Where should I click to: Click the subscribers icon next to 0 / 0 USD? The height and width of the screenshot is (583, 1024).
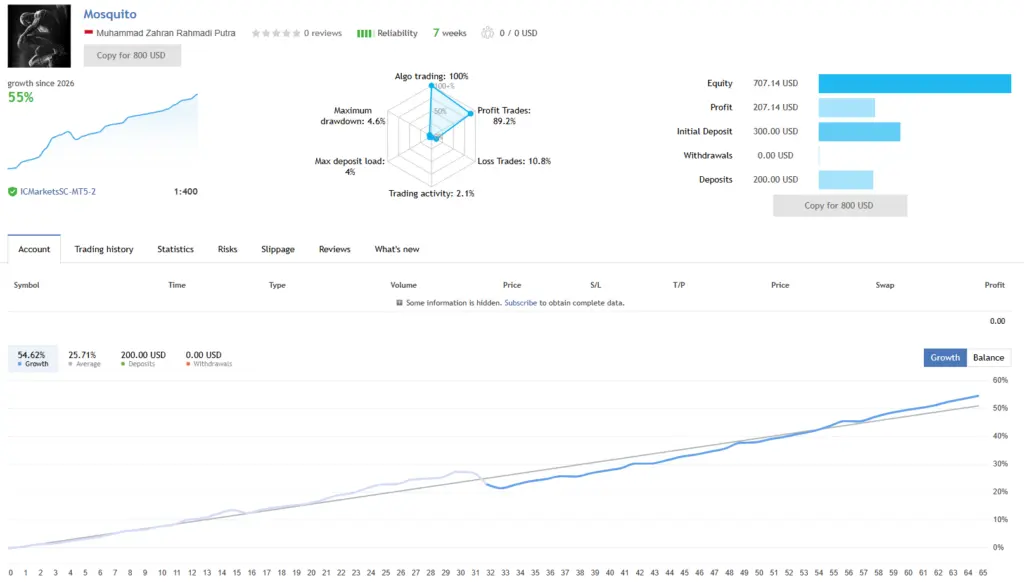487,33
